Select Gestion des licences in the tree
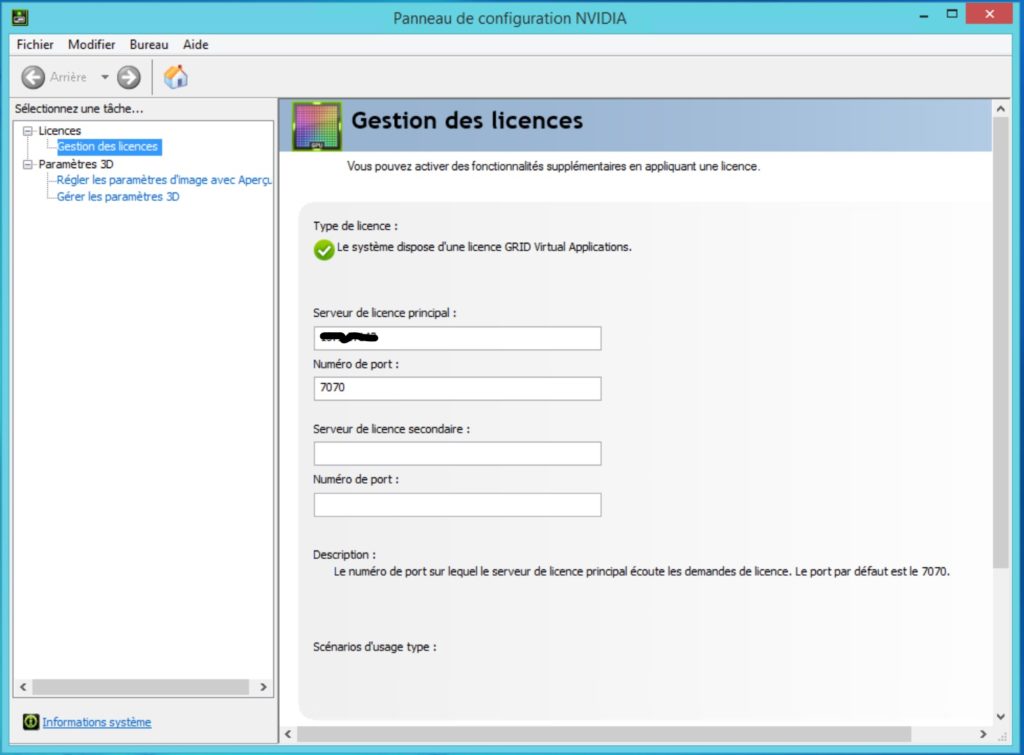 point(109,147)
